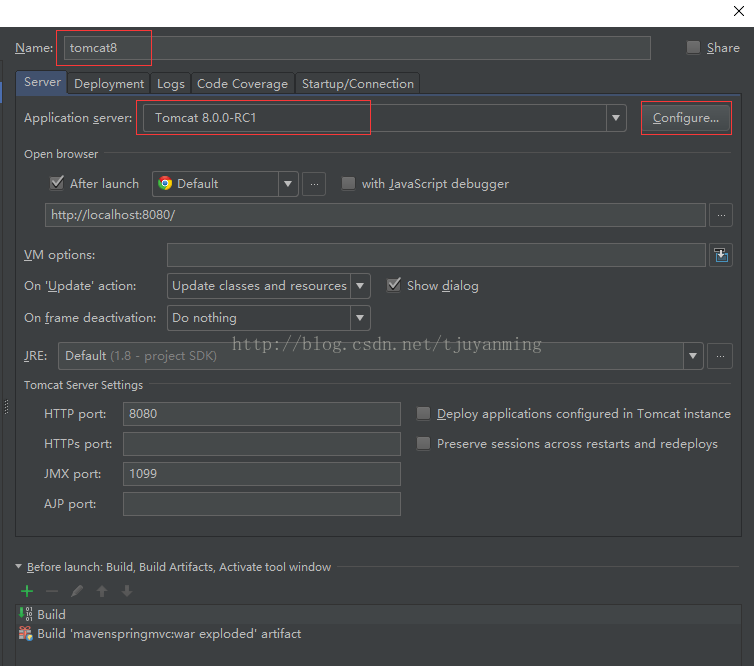Click the move task down arrow icon
754x666 pixels.
(127, 591)
